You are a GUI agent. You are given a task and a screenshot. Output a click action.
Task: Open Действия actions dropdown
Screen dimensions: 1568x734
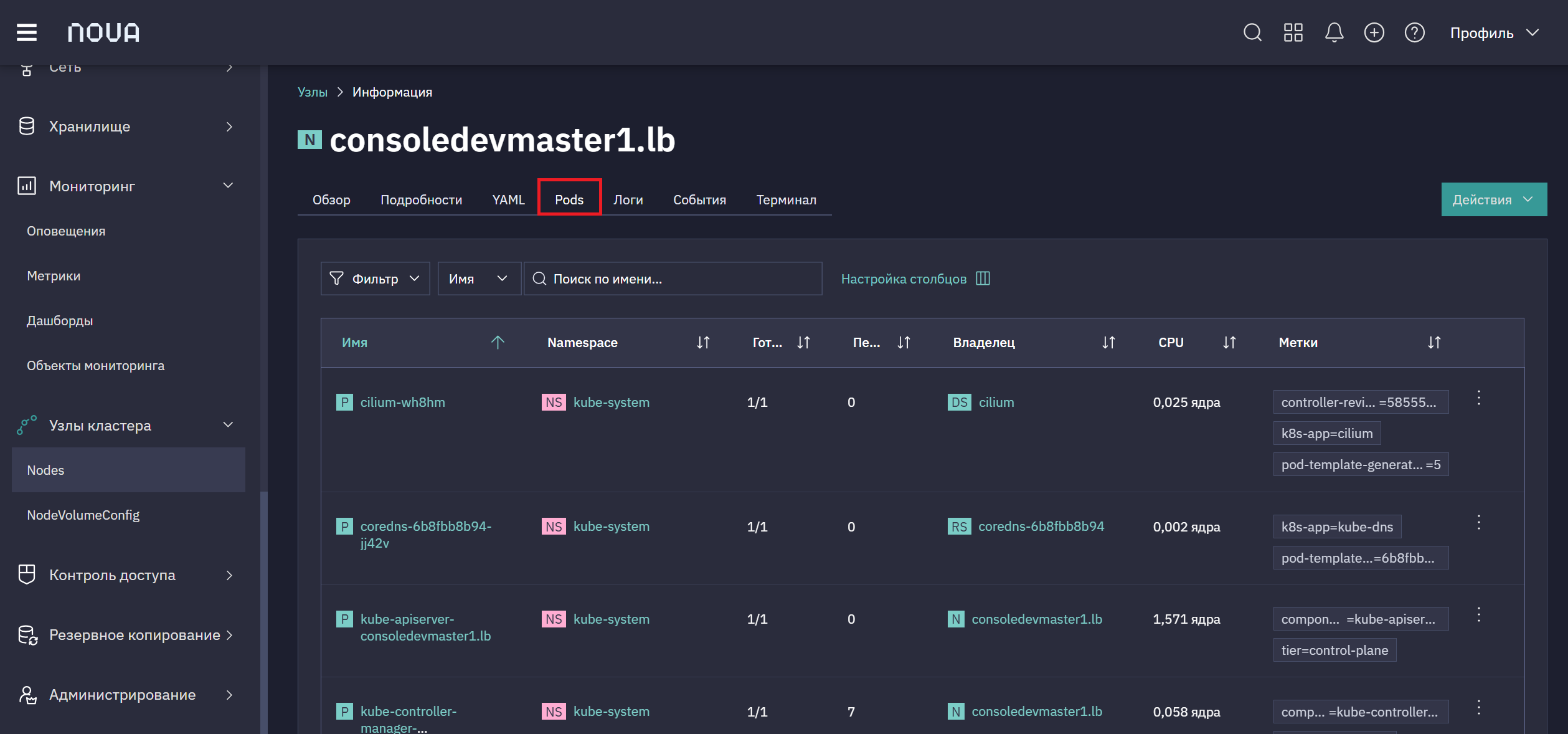pos(1494,200)
